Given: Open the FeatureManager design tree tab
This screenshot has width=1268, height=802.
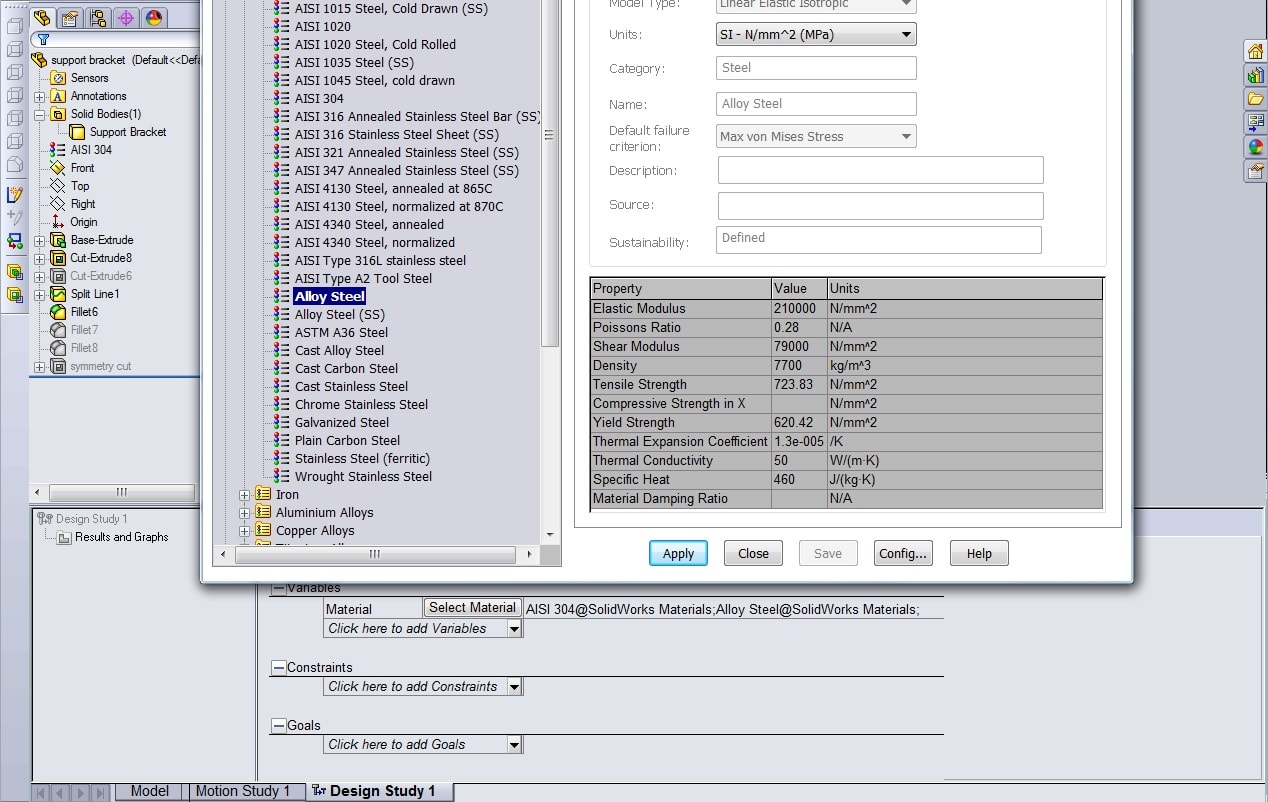Looking at the screenshot, I should click(42, 18).
